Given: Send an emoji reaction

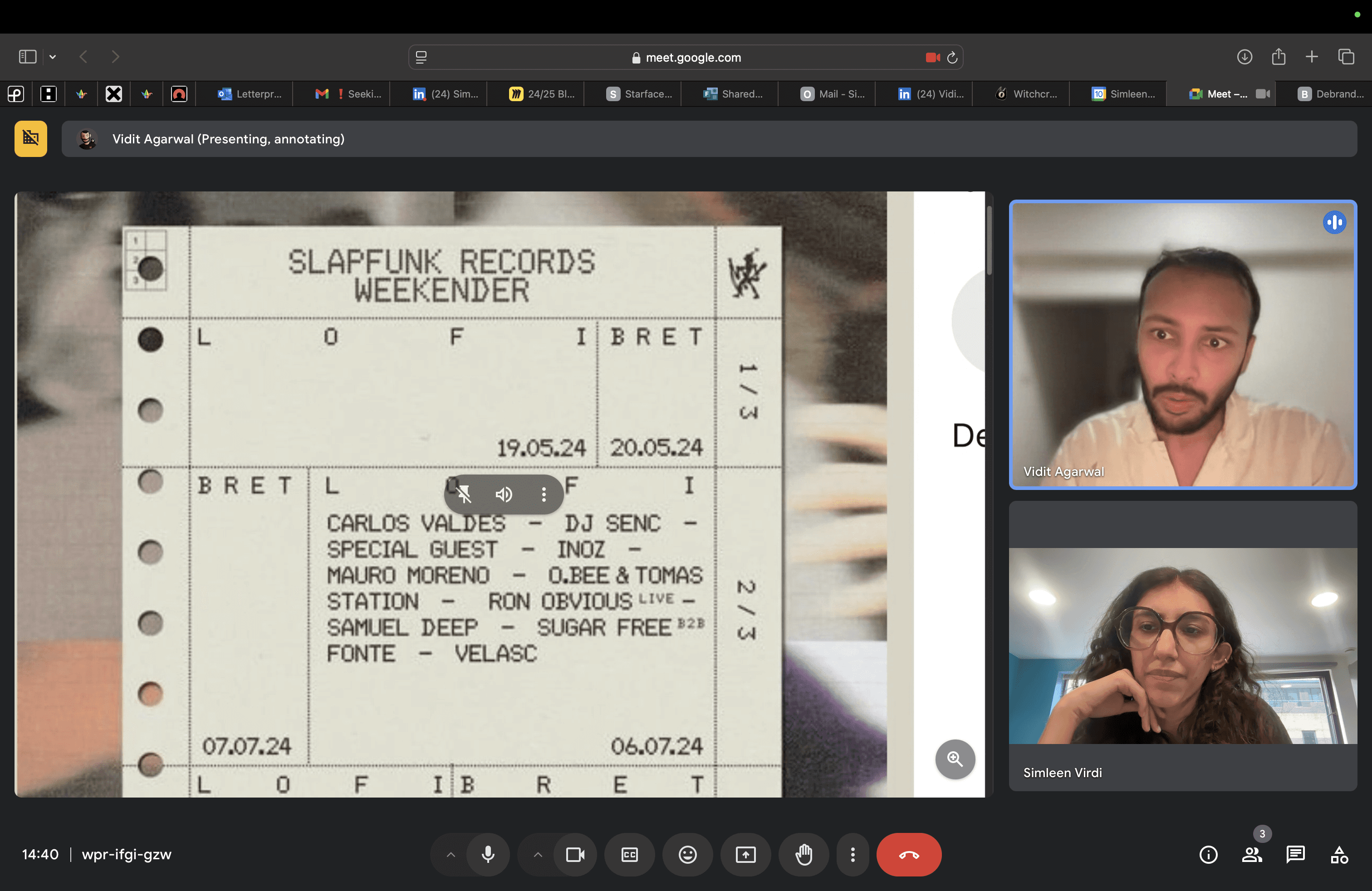Looking at the screenshot, I should (687, 855).
